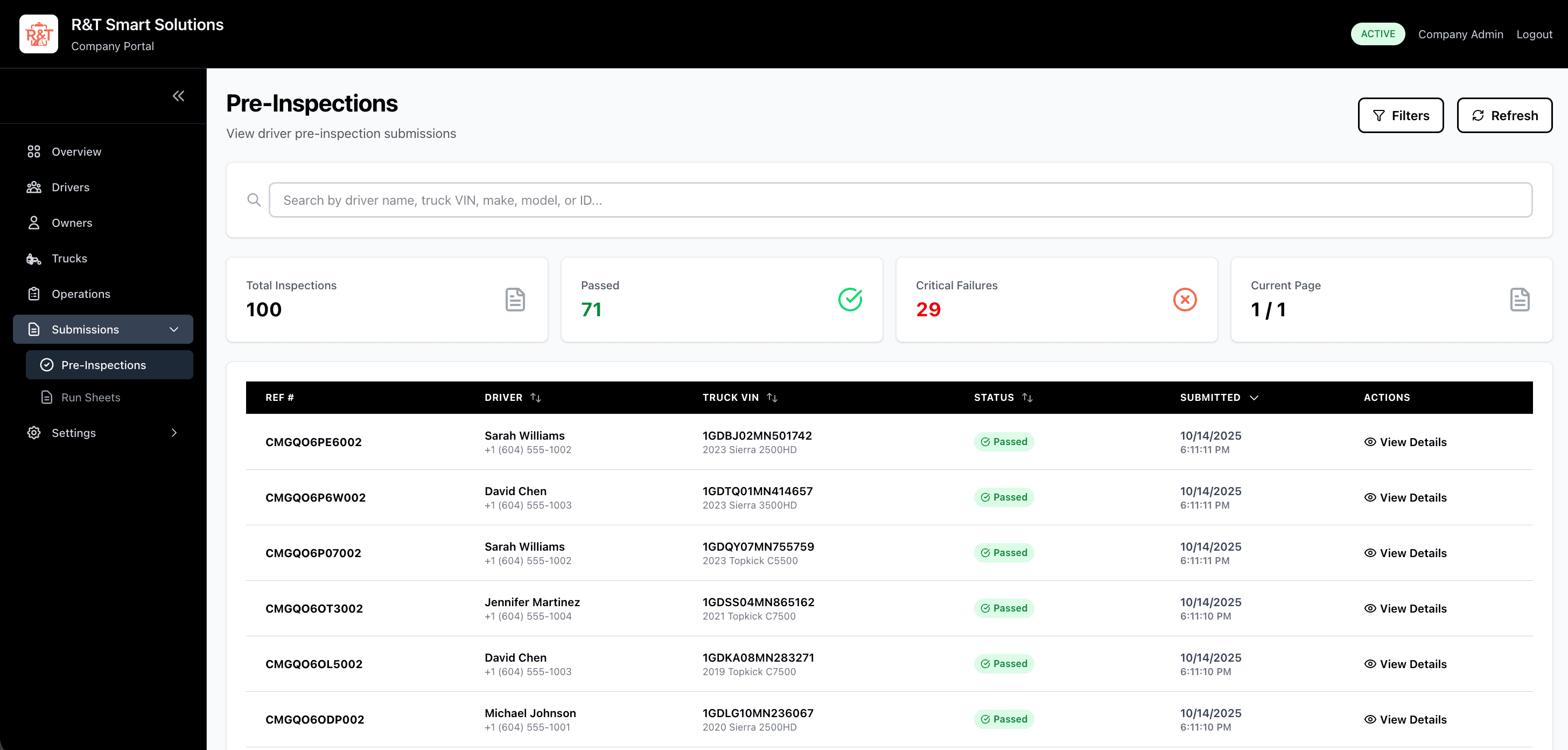This screenshot has width=1568, height=750.
Task: Click the green checkmark on the Passed card
Action: click(850, 299)
